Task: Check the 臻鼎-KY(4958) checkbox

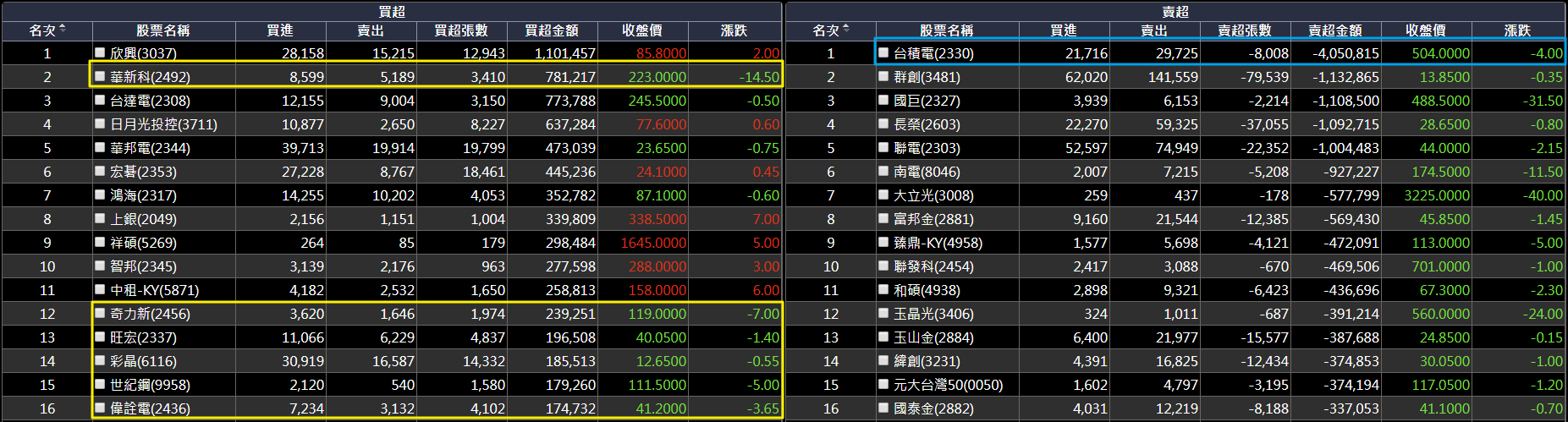Action: [x=883, y=242]
